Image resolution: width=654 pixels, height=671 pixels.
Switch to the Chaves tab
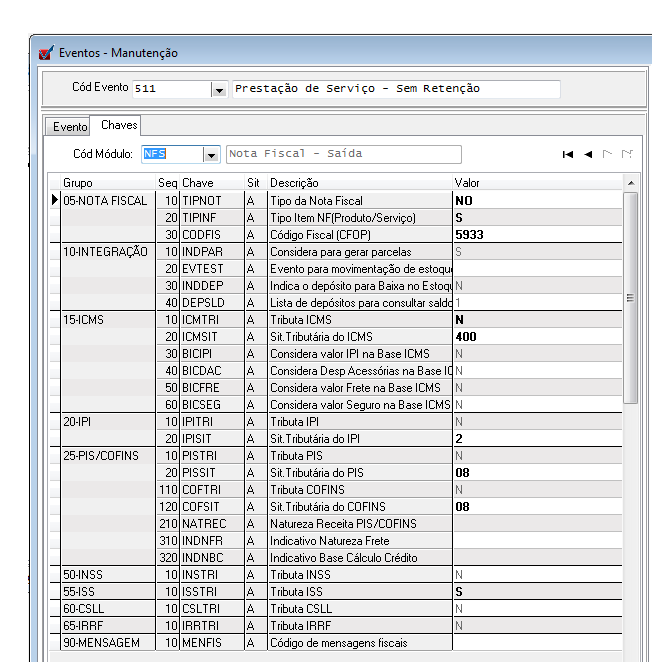pos(119,125)
